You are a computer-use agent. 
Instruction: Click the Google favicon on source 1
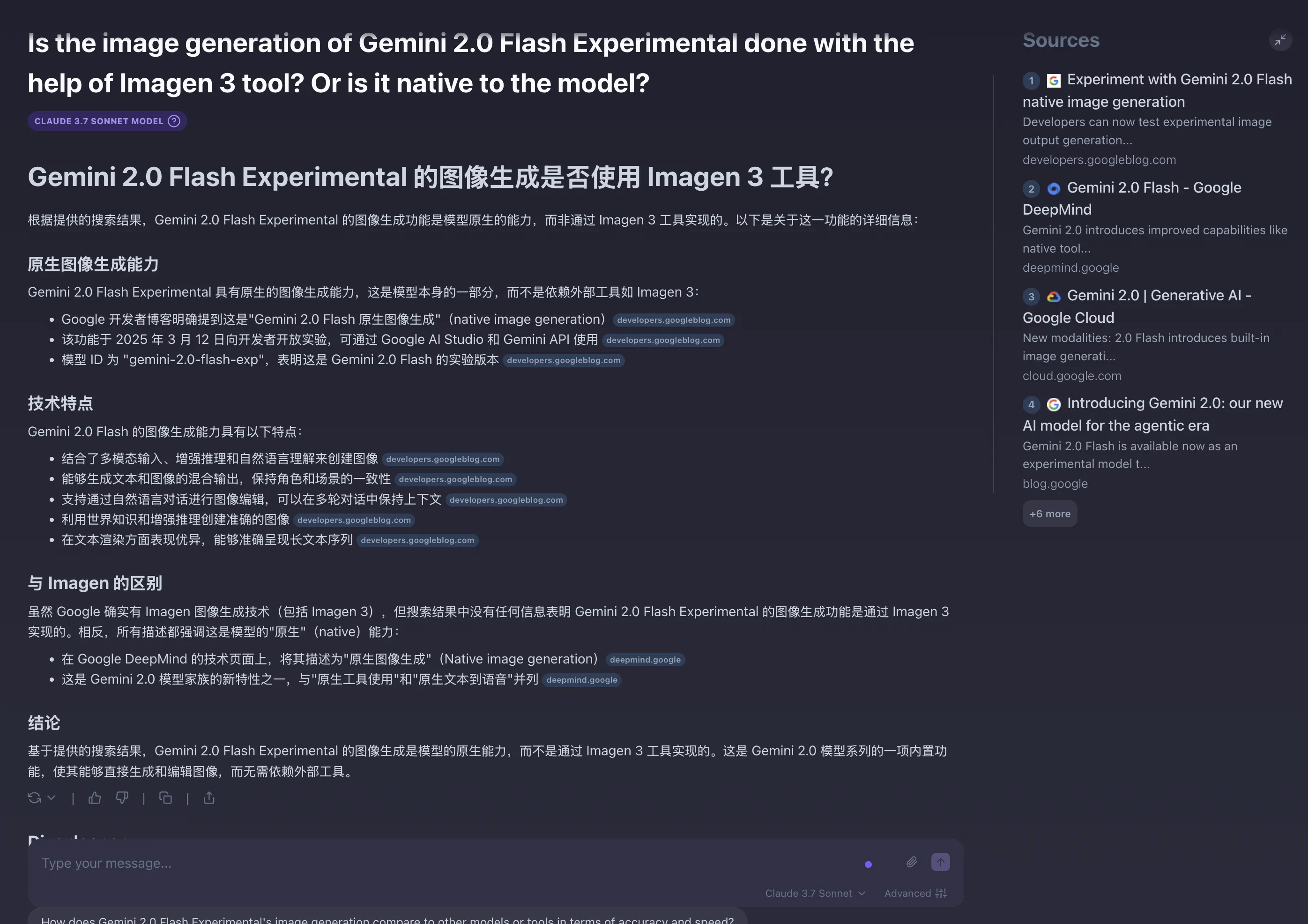pyautogui.click(x=1053, y=80)
